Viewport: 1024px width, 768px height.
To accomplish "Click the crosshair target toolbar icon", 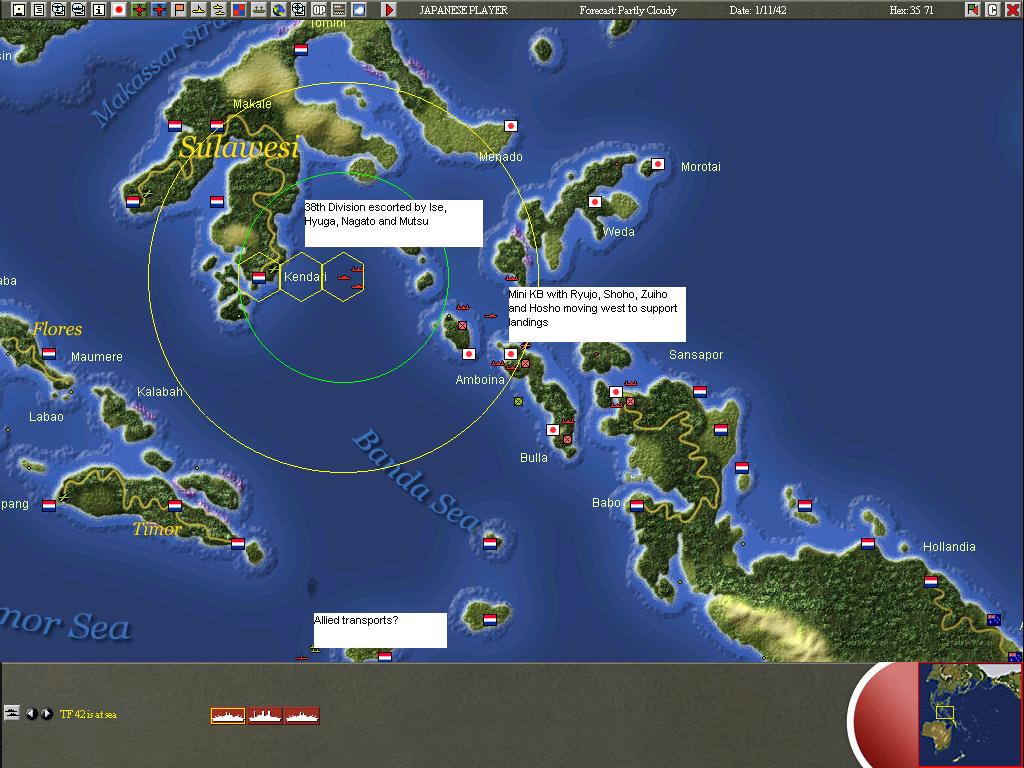I will tap(298, 9).
